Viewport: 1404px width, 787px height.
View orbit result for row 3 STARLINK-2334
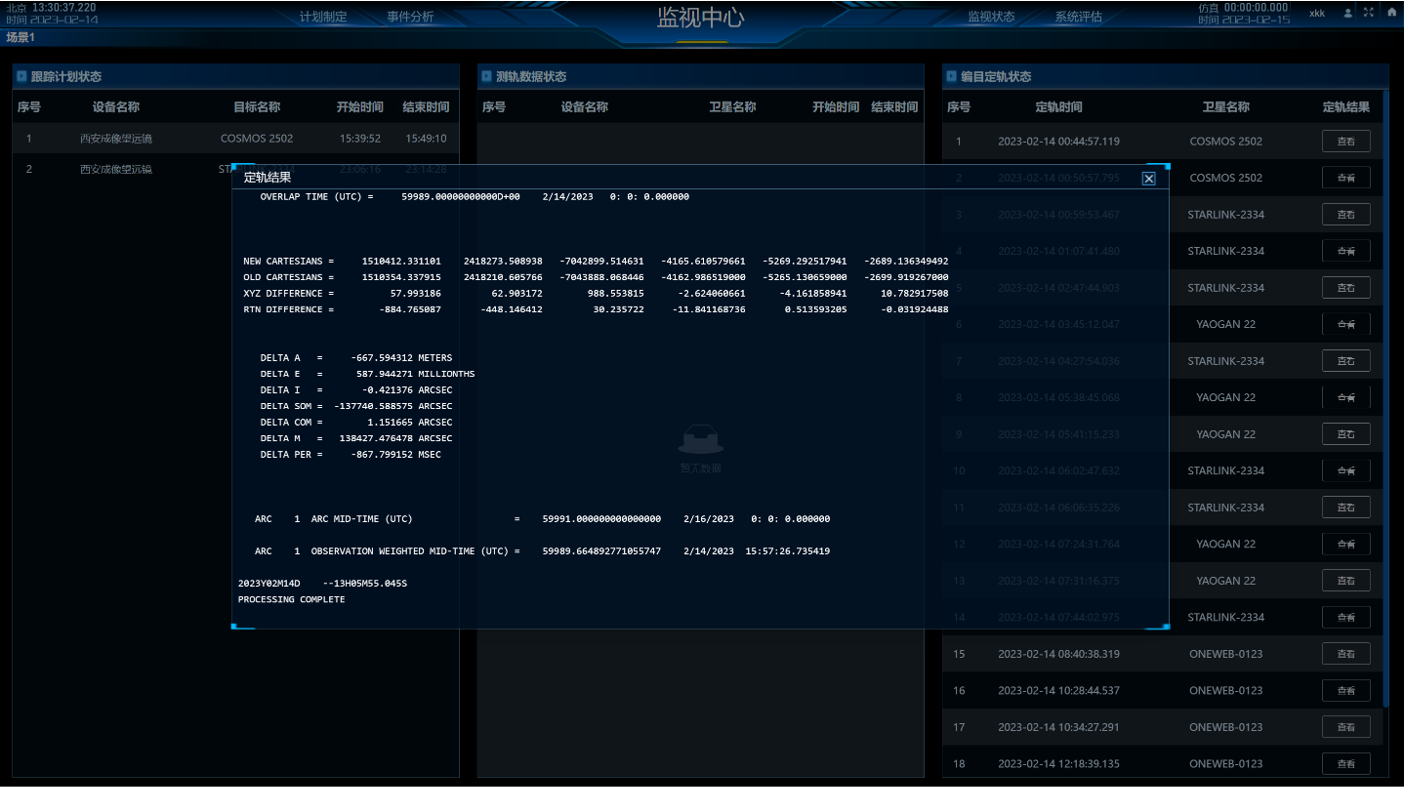1345,215
